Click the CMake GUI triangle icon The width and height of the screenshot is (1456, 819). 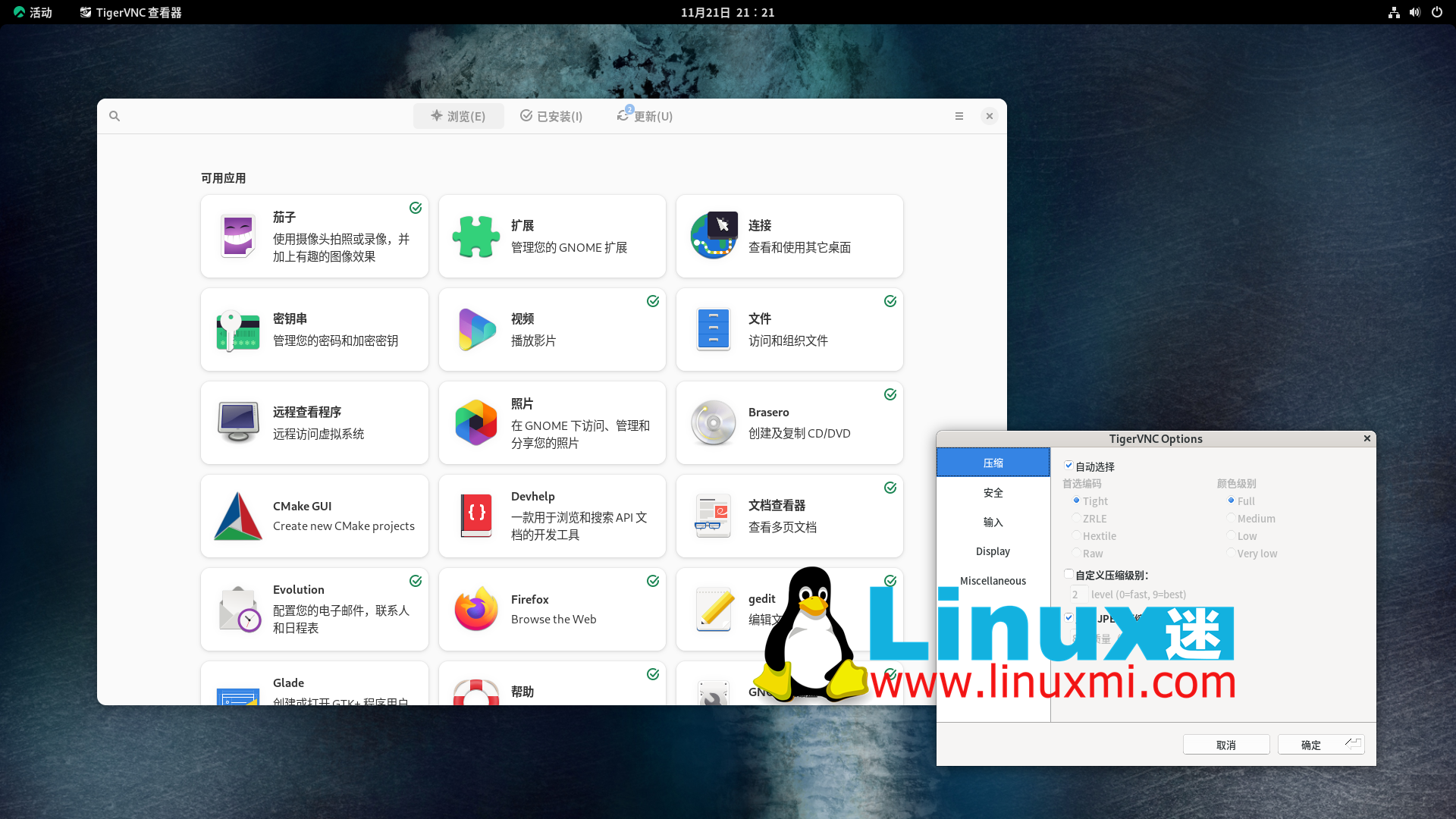[238, 516]
